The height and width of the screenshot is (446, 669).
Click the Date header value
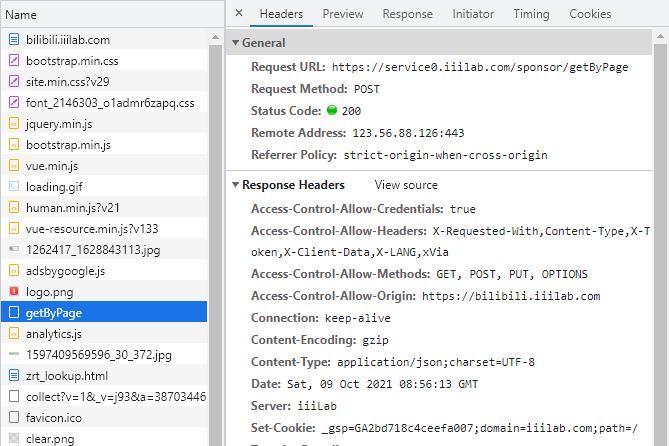382,384
